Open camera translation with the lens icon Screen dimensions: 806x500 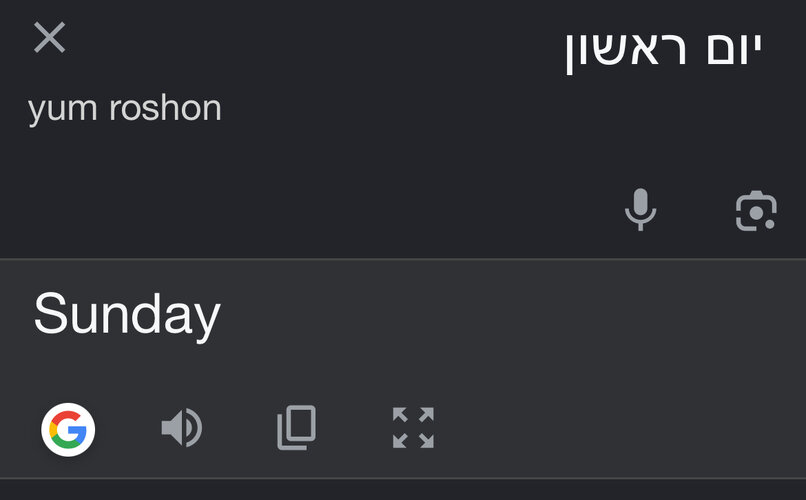[756, 211]
